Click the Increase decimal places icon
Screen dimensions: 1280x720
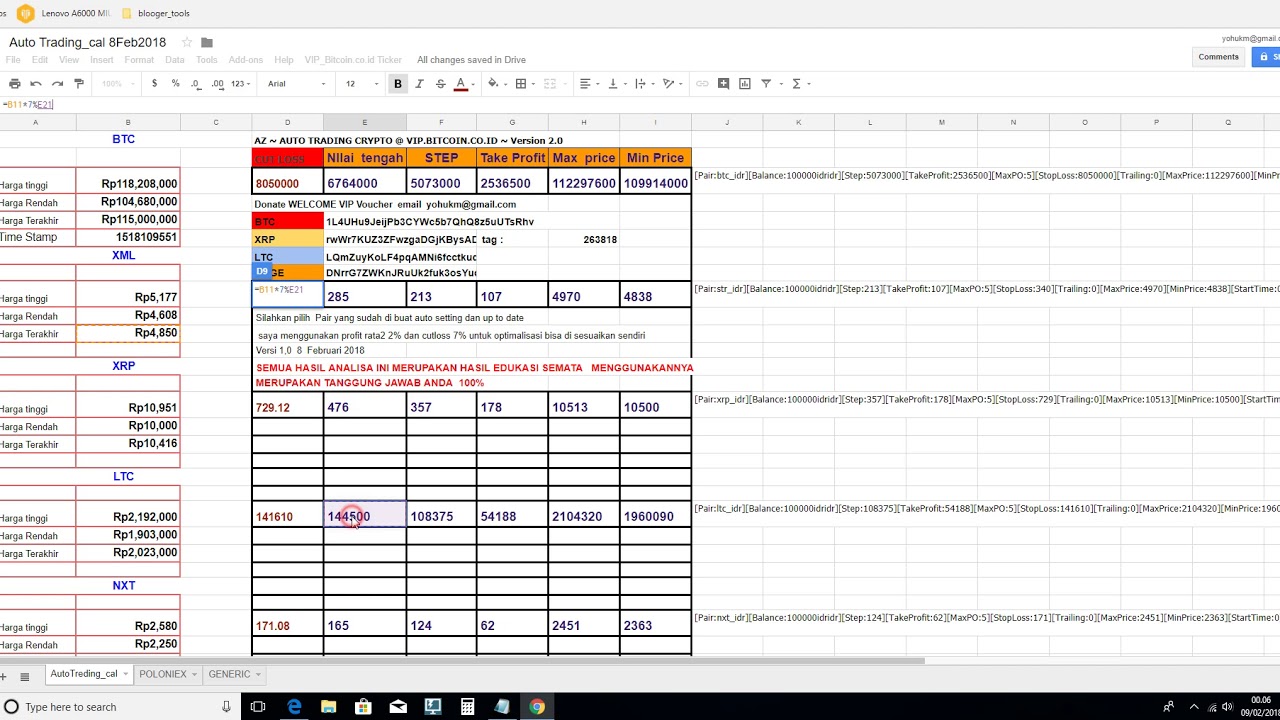[218, 84]
